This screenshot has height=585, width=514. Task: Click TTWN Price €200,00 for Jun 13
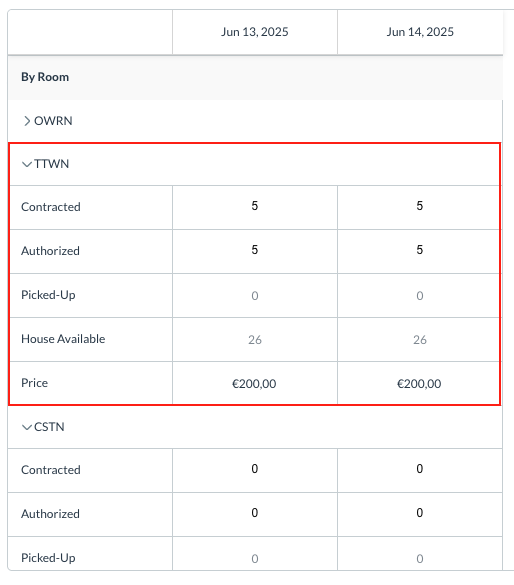pos(254,384)
